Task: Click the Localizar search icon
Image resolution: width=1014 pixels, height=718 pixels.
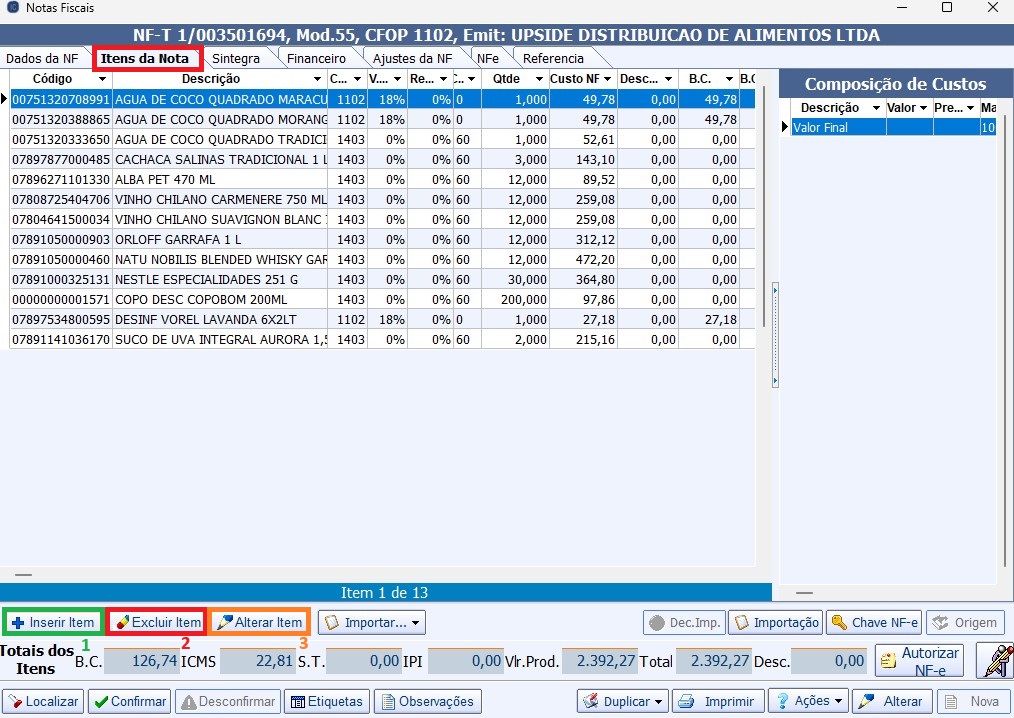Action: point(15,701)
